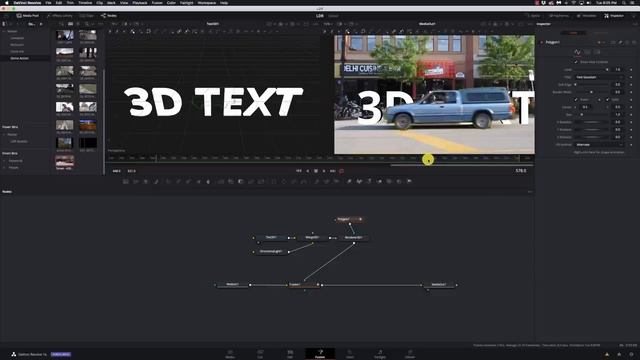Open the Playback menu

[x=140, y=2]
